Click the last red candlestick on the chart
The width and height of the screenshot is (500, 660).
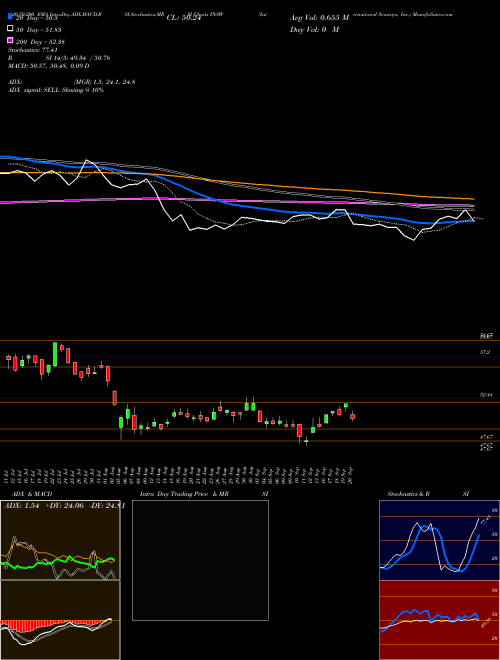[353, 416]
